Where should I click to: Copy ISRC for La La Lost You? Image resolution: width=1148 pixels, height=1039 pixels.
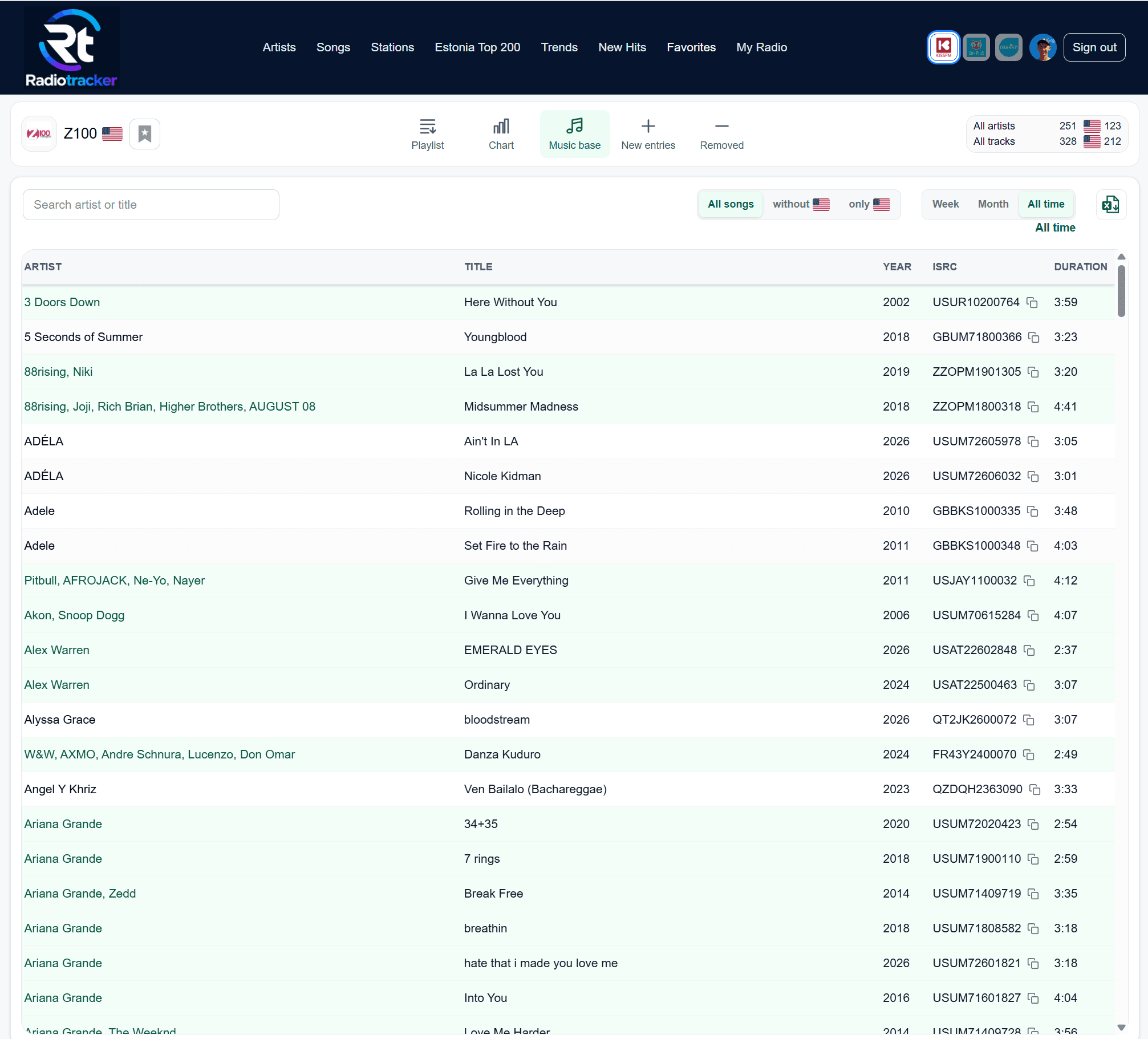point(1033,372)
